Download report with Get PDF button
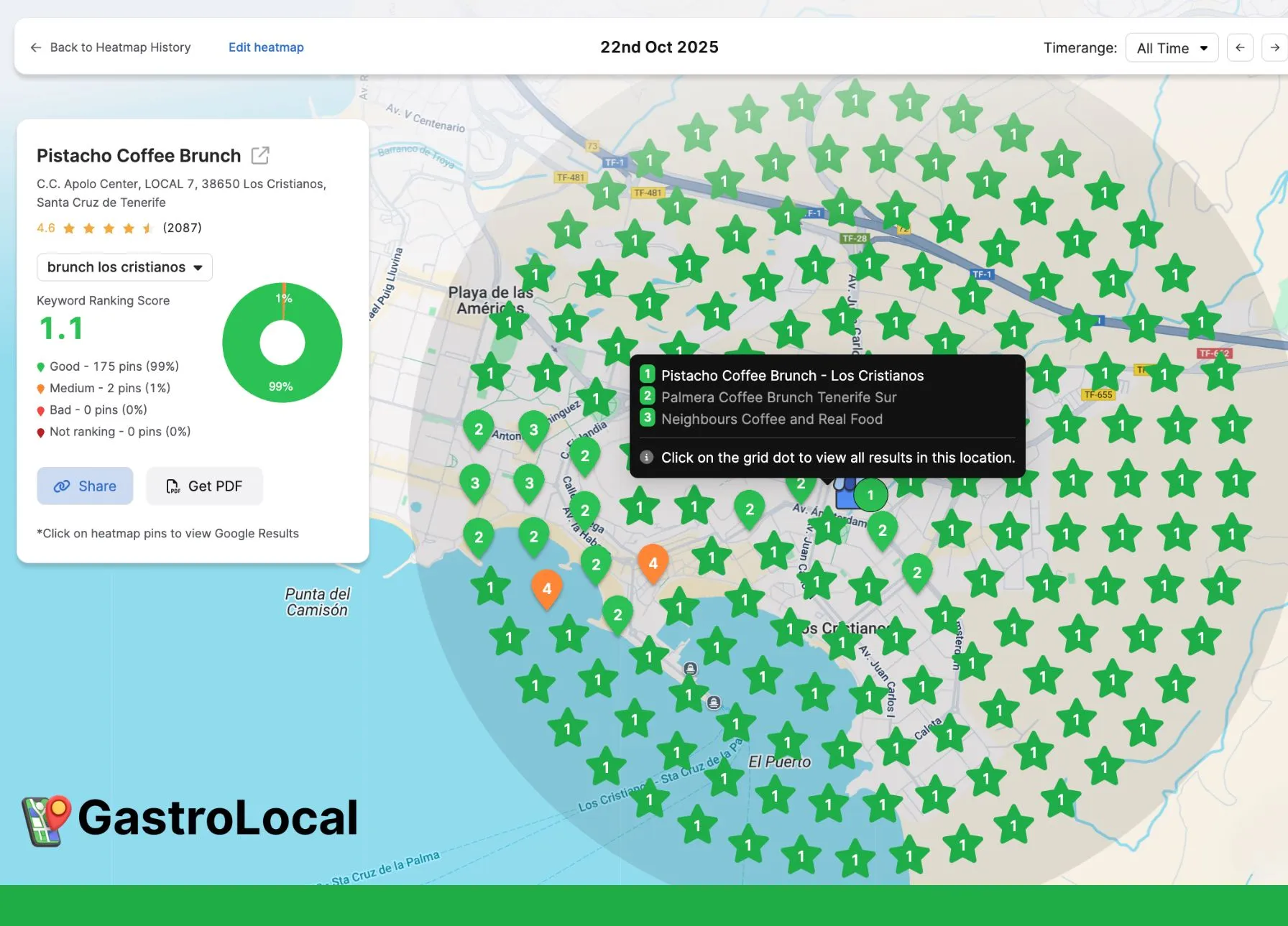 (x=205, y=486)
